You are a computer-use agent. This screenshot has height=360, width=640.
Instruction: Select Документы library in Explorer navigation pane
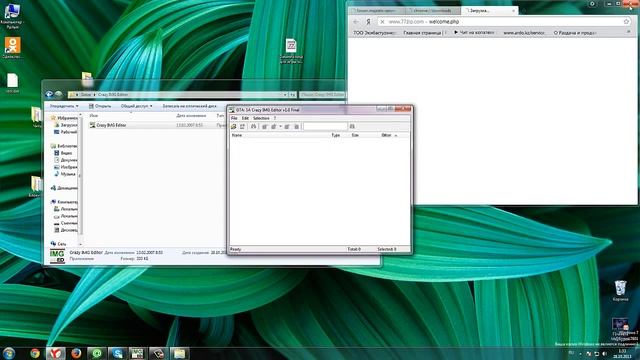coord(66,160)
